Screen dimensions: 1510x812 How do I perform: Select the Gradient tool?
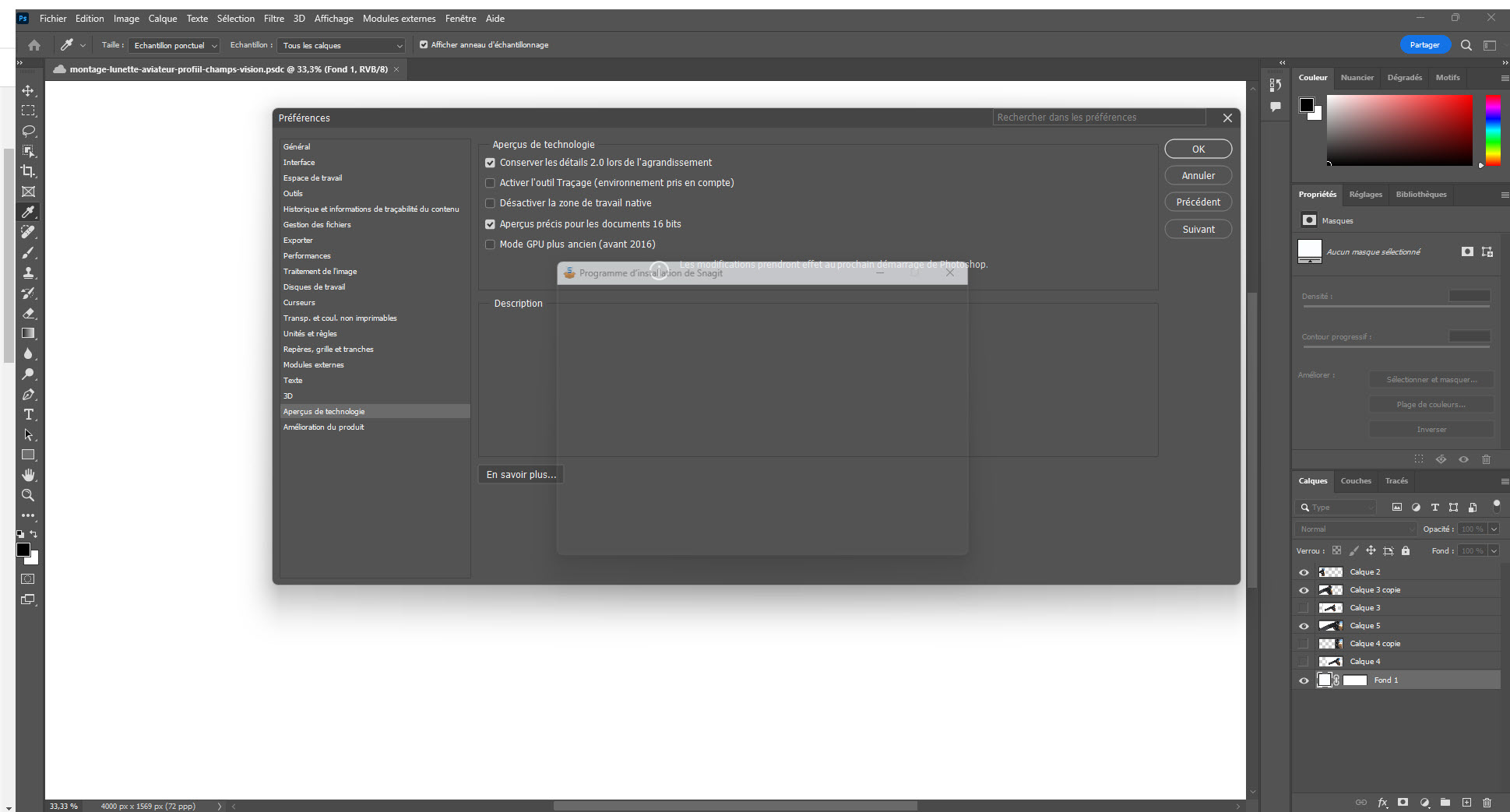click(28, 333)
